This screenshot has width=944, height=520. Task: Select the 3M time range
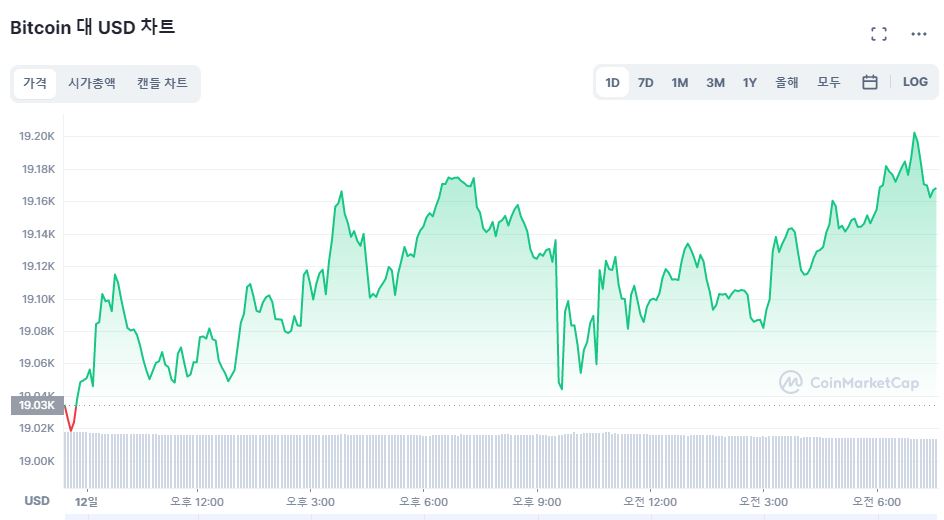715,82
